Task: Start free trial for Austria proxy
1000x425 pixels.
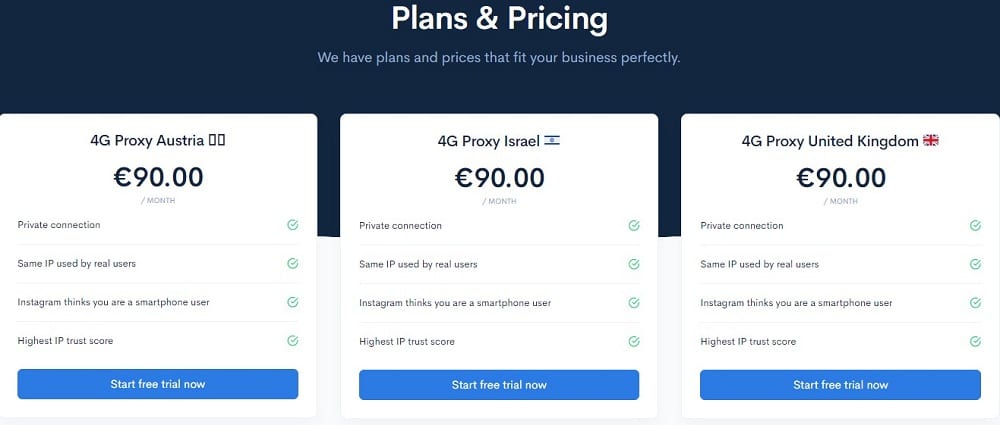Action: [158, 384]
